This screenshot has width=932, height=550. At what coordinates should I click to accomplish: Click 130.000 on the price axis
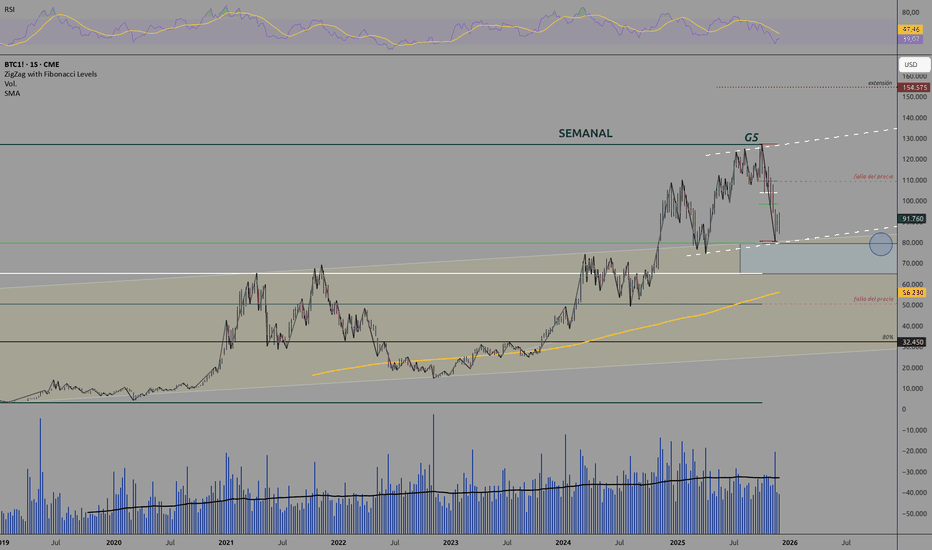[914, 139]
